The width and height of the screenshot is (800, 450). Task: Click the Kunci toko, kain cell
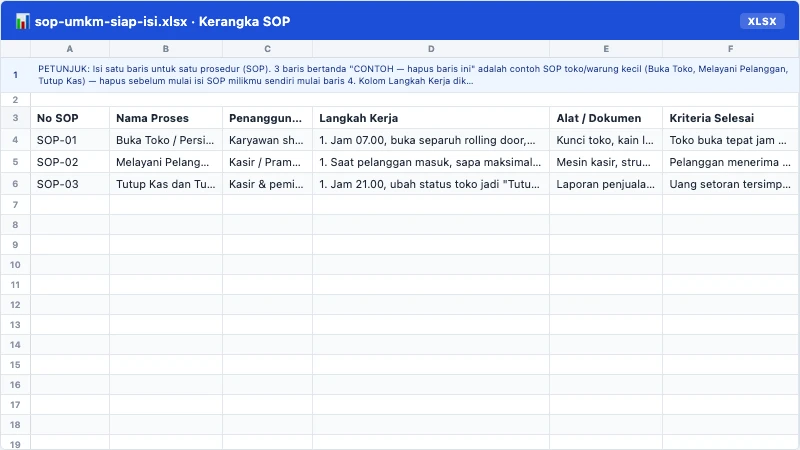[606, 140]
